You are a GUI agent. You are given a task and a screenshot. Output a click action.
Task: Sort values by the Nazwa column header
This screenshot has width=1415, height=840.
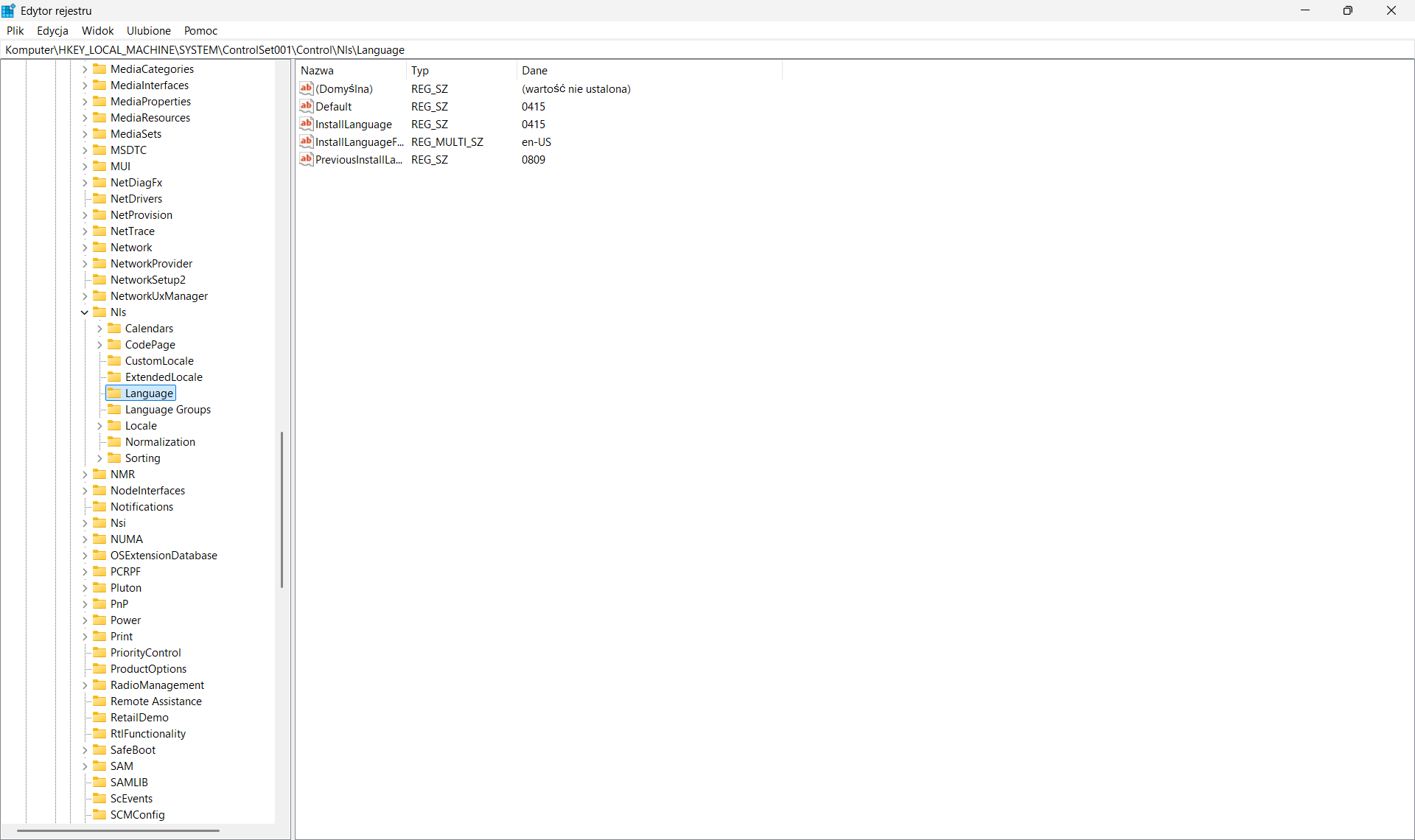click(x=351, y=71)
